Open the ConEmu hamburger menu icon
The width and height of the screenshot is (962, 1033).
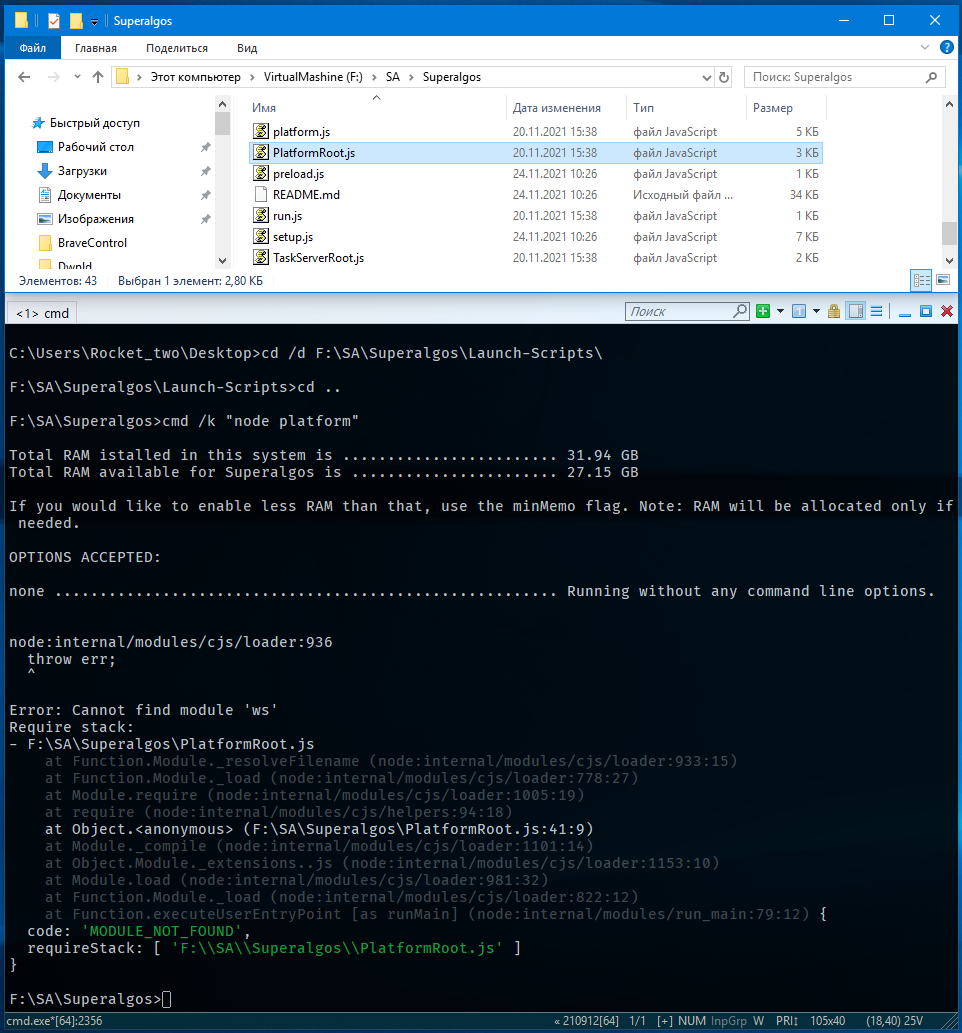tap(877, 312)
